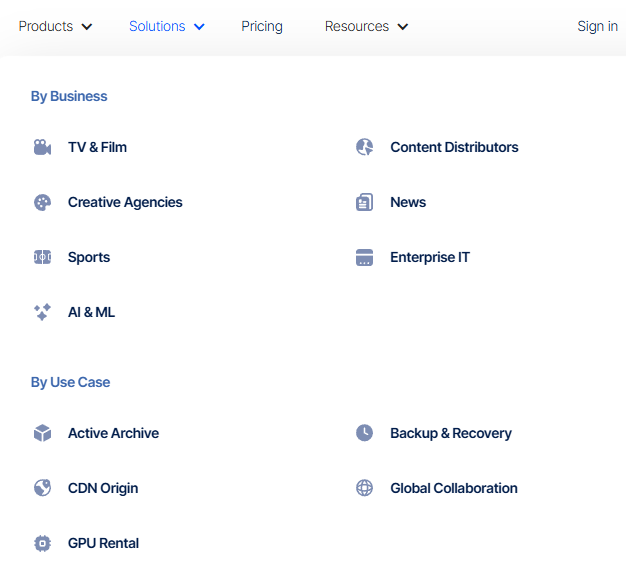Viewport: 626px width, 583px height.
Task: Click the sports field icon beside Sports
Action: [42, 257]
